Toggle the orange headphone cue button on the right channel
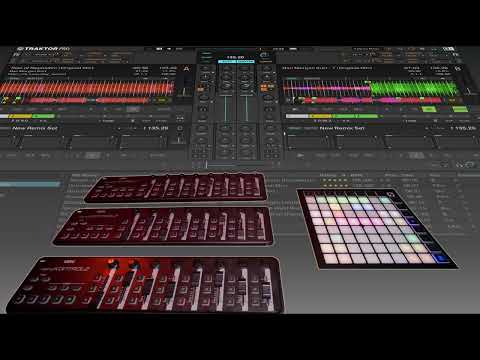480x360 pixels. coord(264,88)
